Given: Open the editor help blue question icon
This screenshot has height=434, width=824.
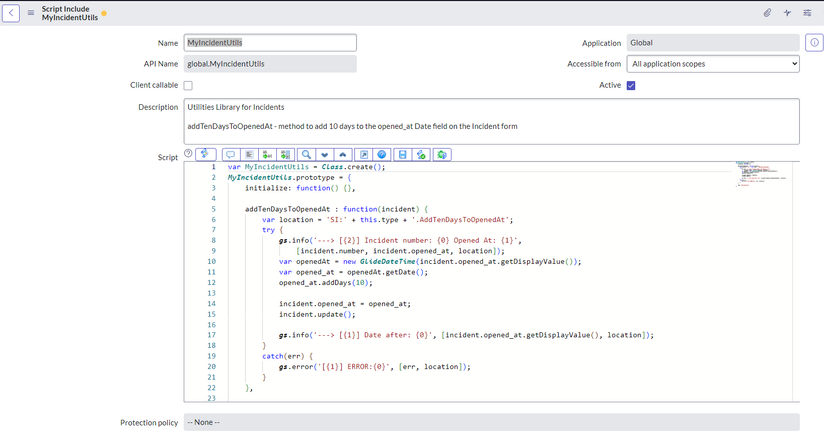Looking at the screenshot, I should [x=382, y=154].
